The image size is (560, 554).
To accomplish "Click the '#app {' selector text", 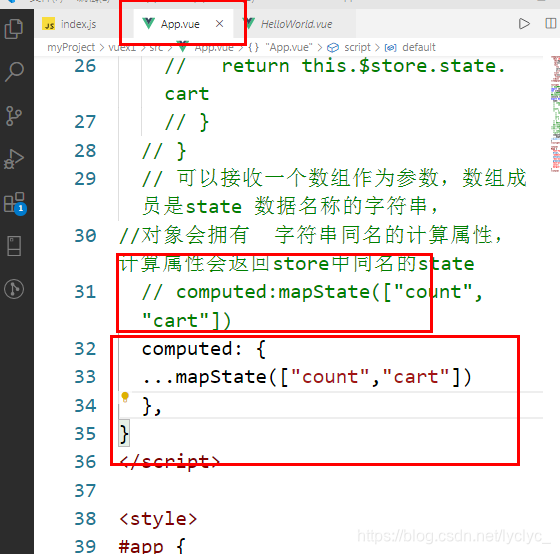I will (152, 546).
